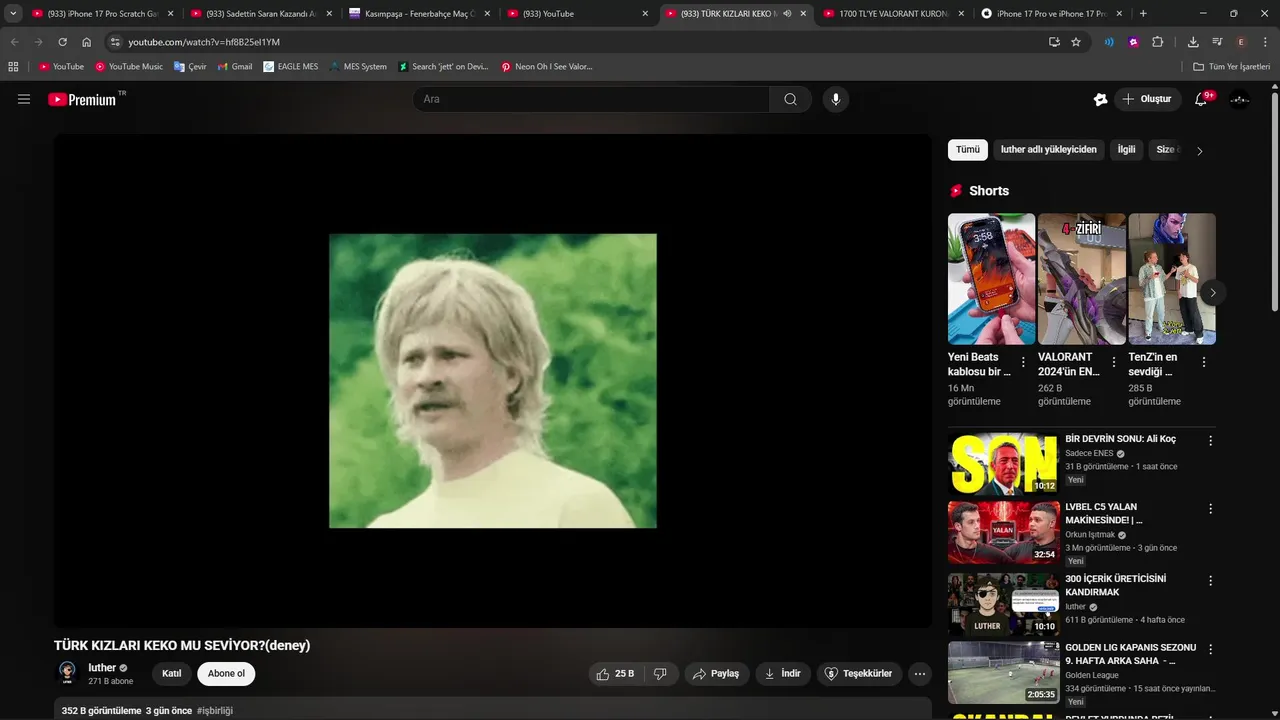This screenshot has height=720, width=1280.
Task: Show next Shorts with the arrow
Action: [1212, 293]
